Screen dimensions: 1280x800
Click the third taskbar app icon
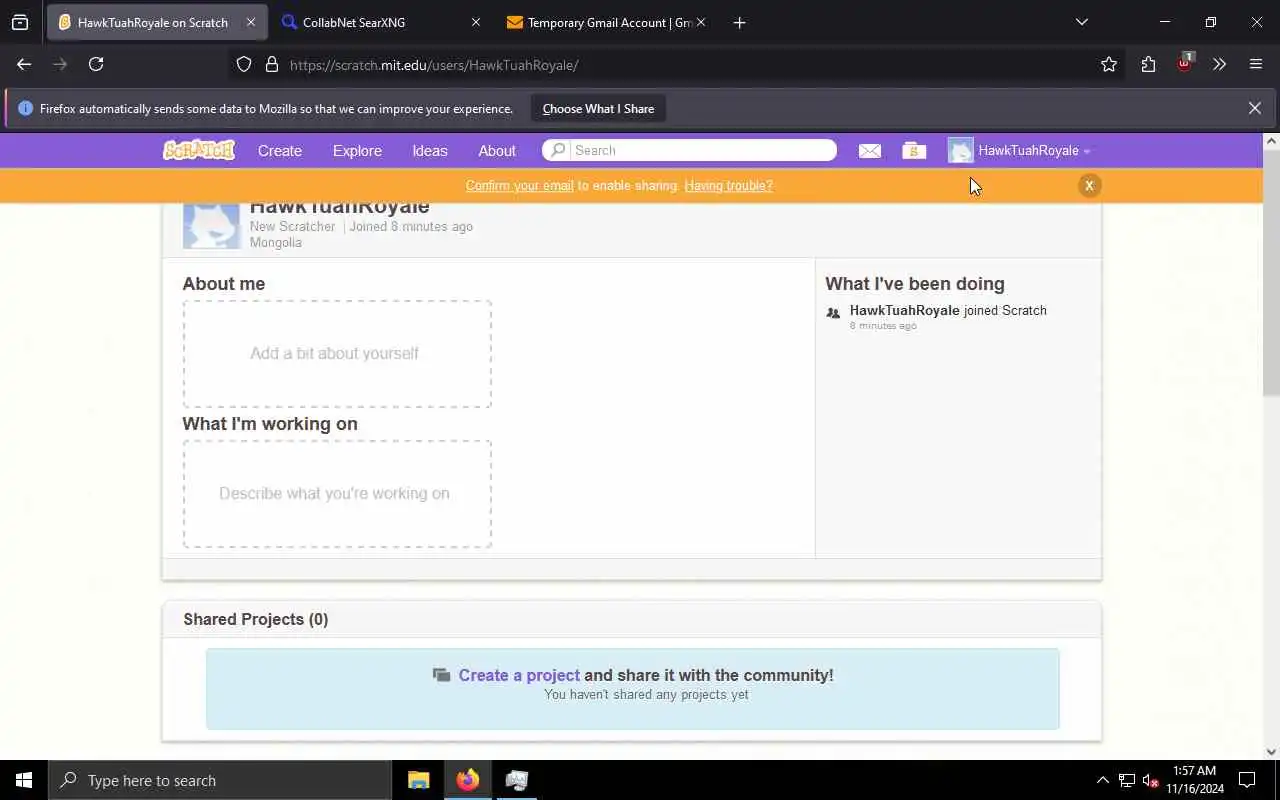click(x=517, y=780)
